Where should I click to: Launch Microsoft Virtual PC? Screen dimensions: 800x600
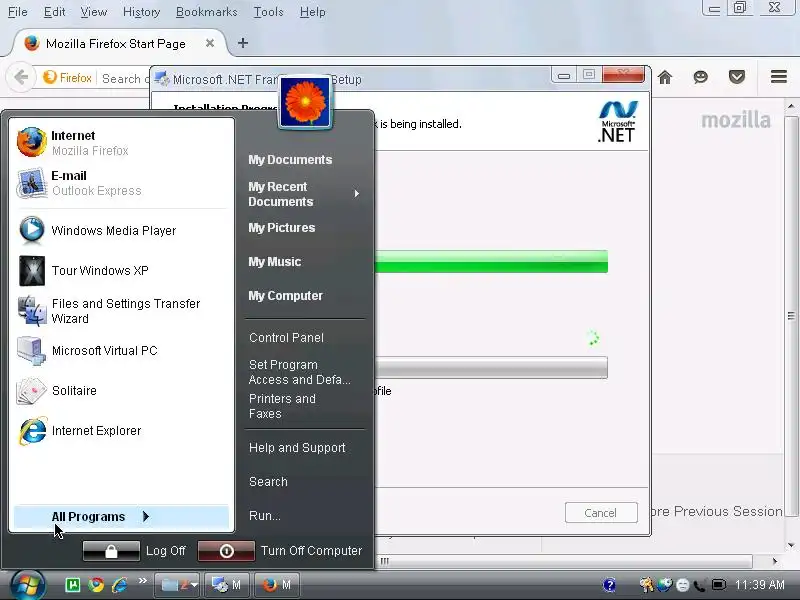pos(121,351)
